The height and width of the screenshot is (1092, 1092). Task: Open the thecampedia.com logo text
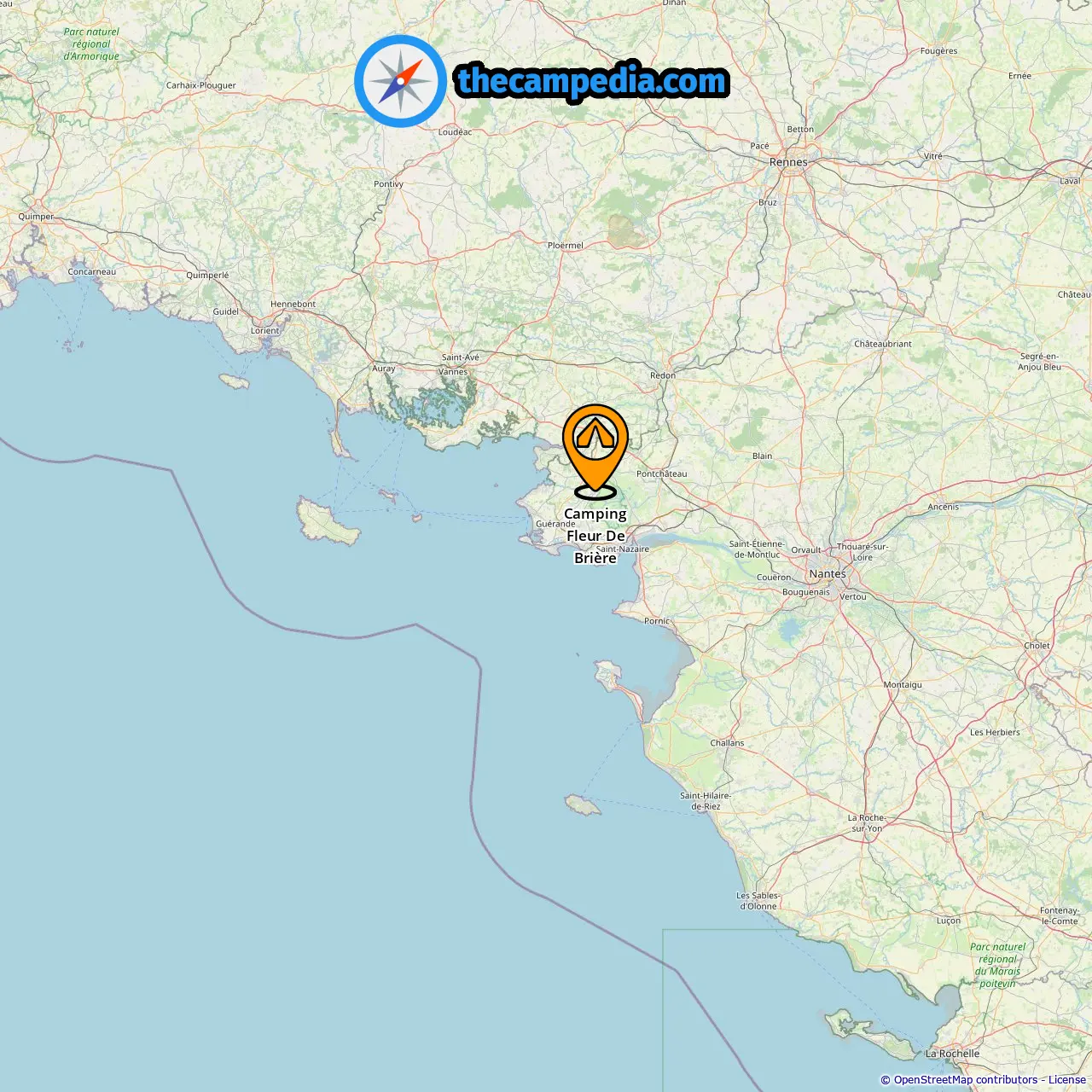(x=592, y=81)
